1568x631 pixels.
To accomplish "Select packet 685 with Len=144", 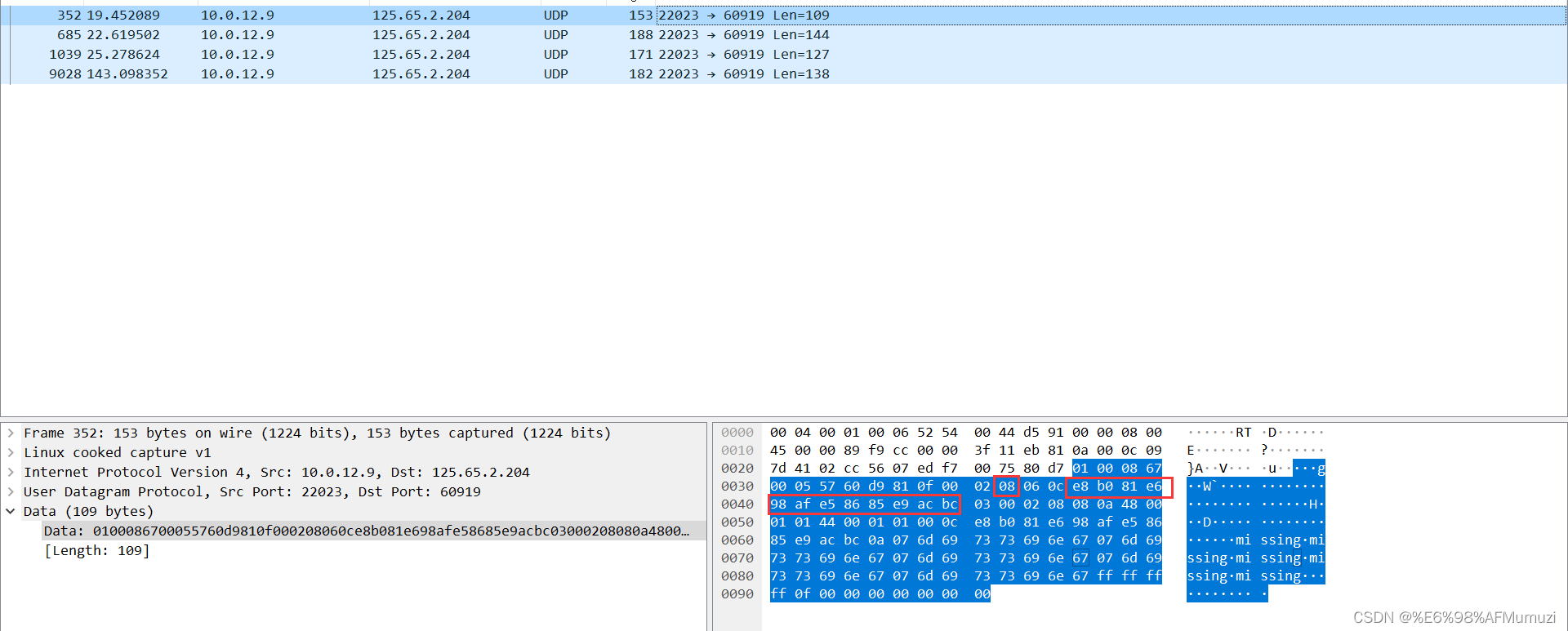I will point(784,35).
